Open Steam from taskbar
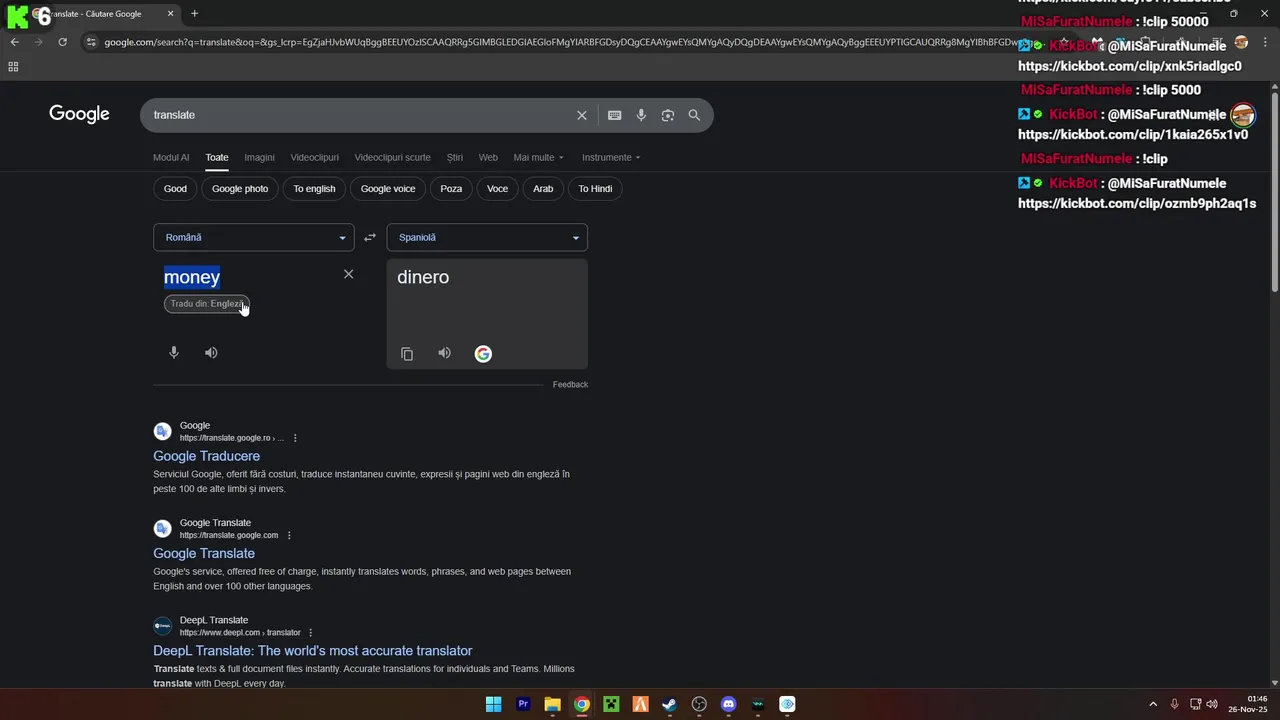 670,704
